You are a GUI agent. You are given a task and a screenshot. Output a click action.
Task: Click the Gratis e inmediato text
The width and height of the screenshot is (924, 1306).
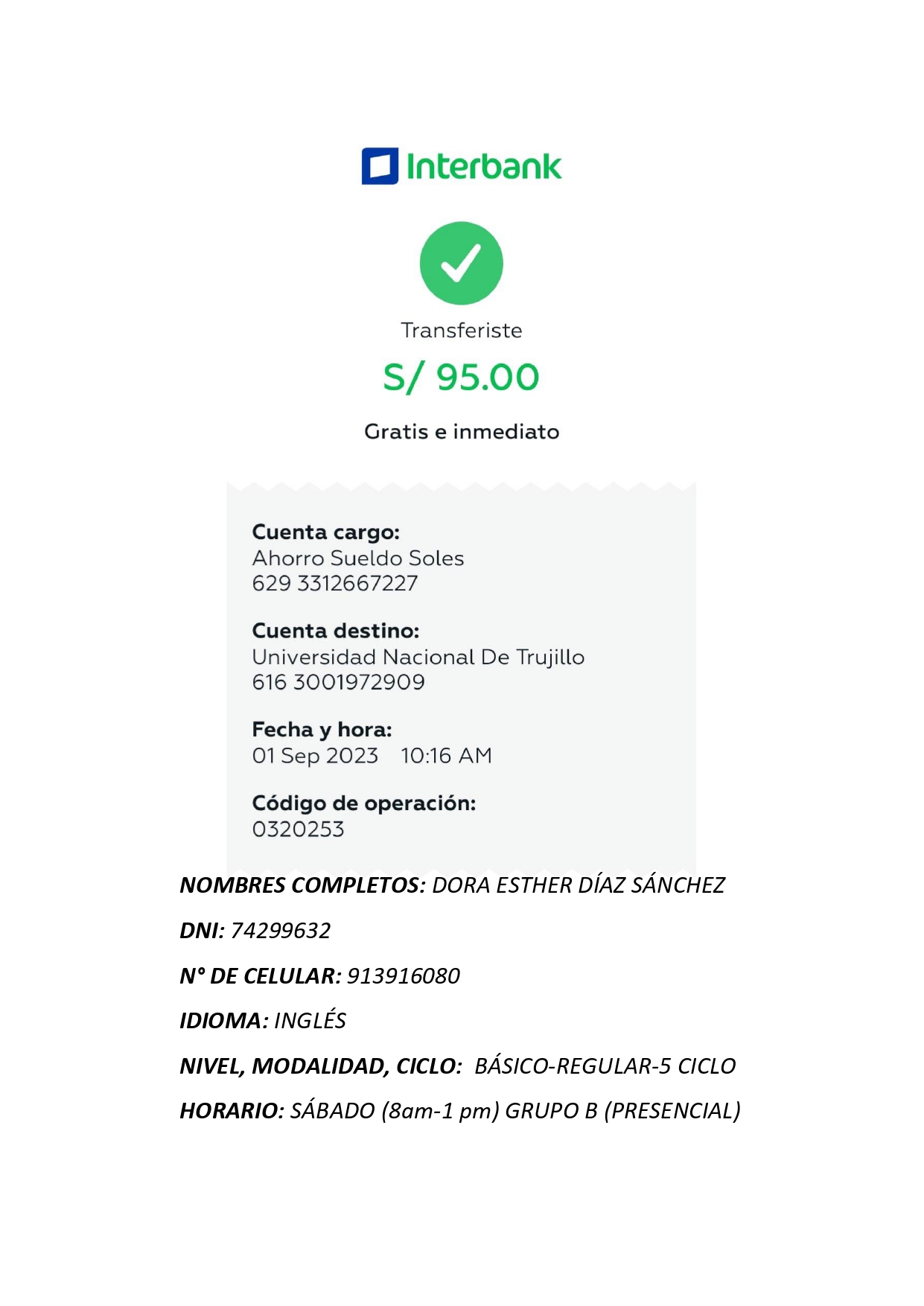coord(462,432)
